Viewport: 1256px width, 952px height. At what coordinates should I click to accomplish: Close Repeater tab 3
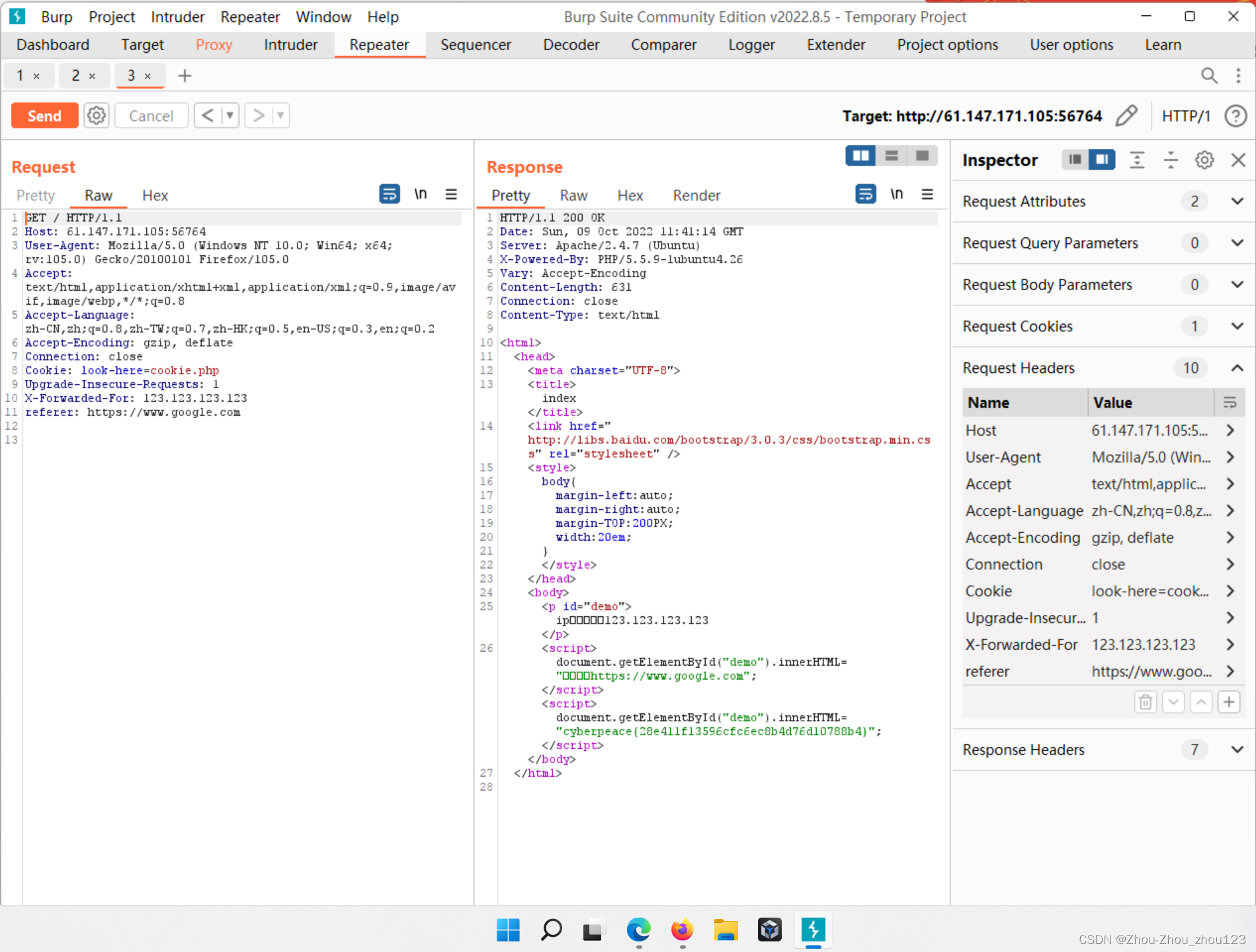147,76
